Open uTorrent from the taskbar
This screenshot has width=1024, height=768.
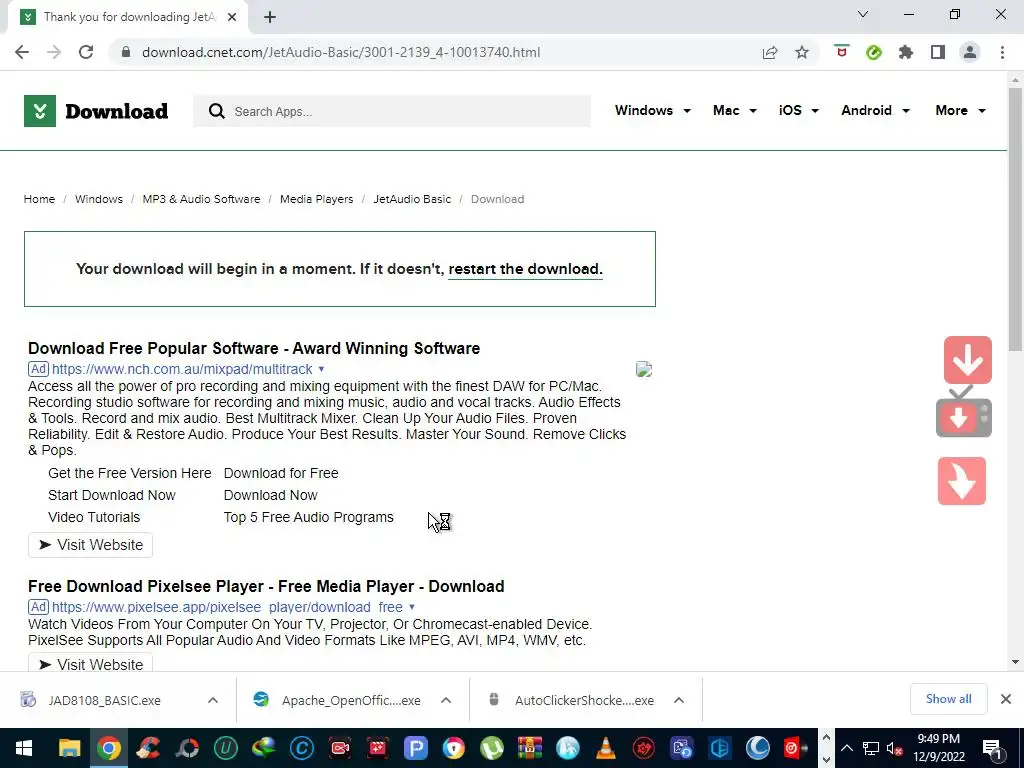[x=492, y=748]
